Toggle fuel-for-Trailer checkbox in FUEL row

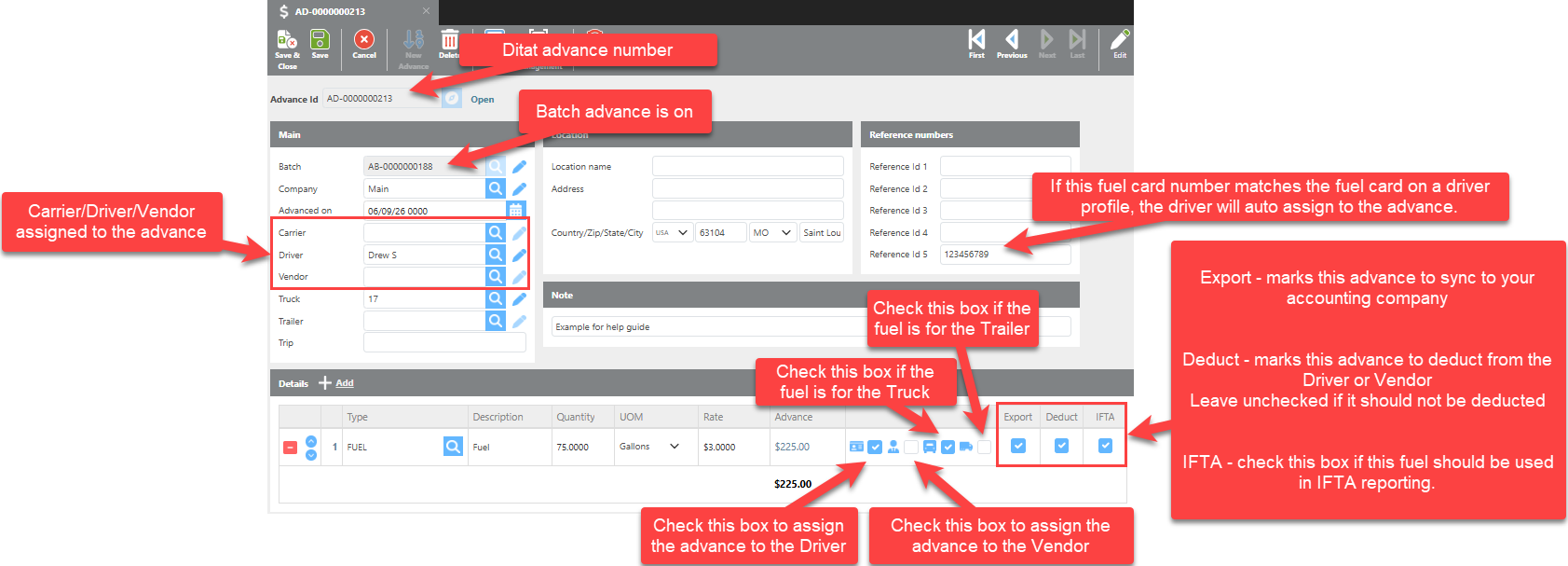tap(984, 447)
